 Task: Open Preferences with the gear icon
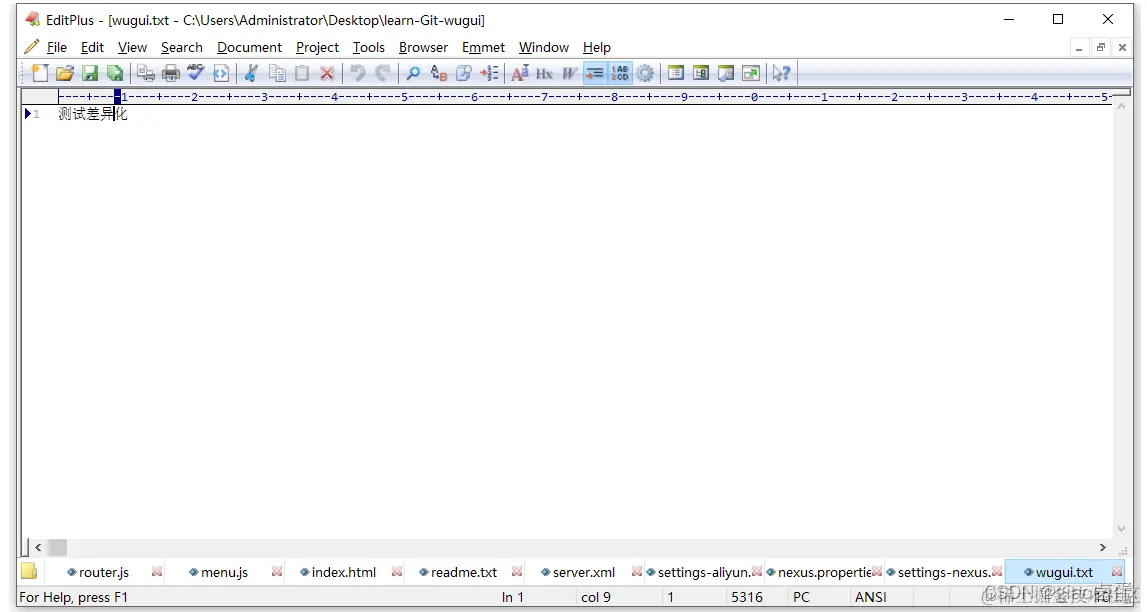coord(644,73)
